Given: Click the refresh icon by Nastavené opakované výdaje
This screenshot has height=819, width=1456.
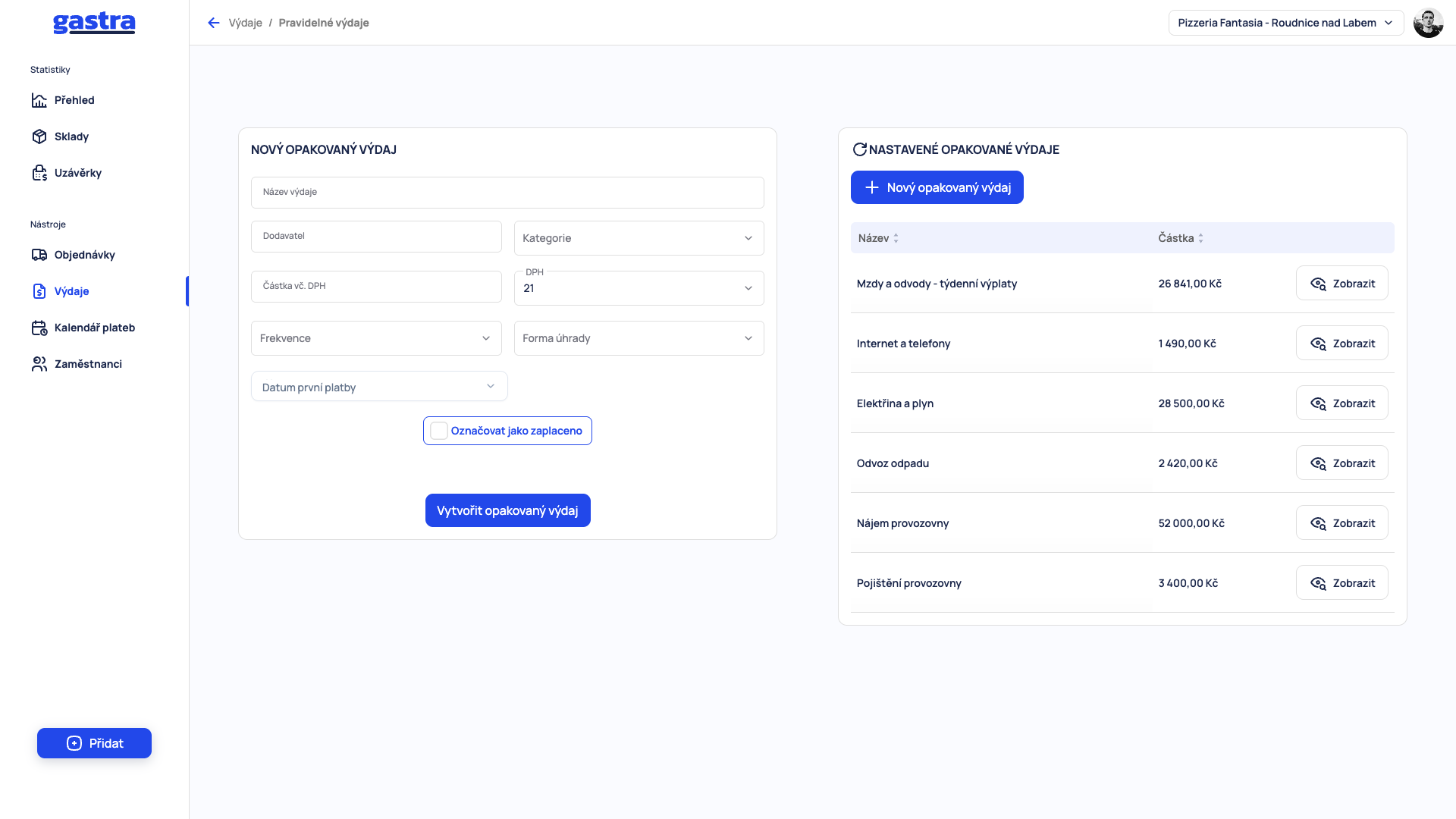Looking at the screenshot, I should point(859,149).
